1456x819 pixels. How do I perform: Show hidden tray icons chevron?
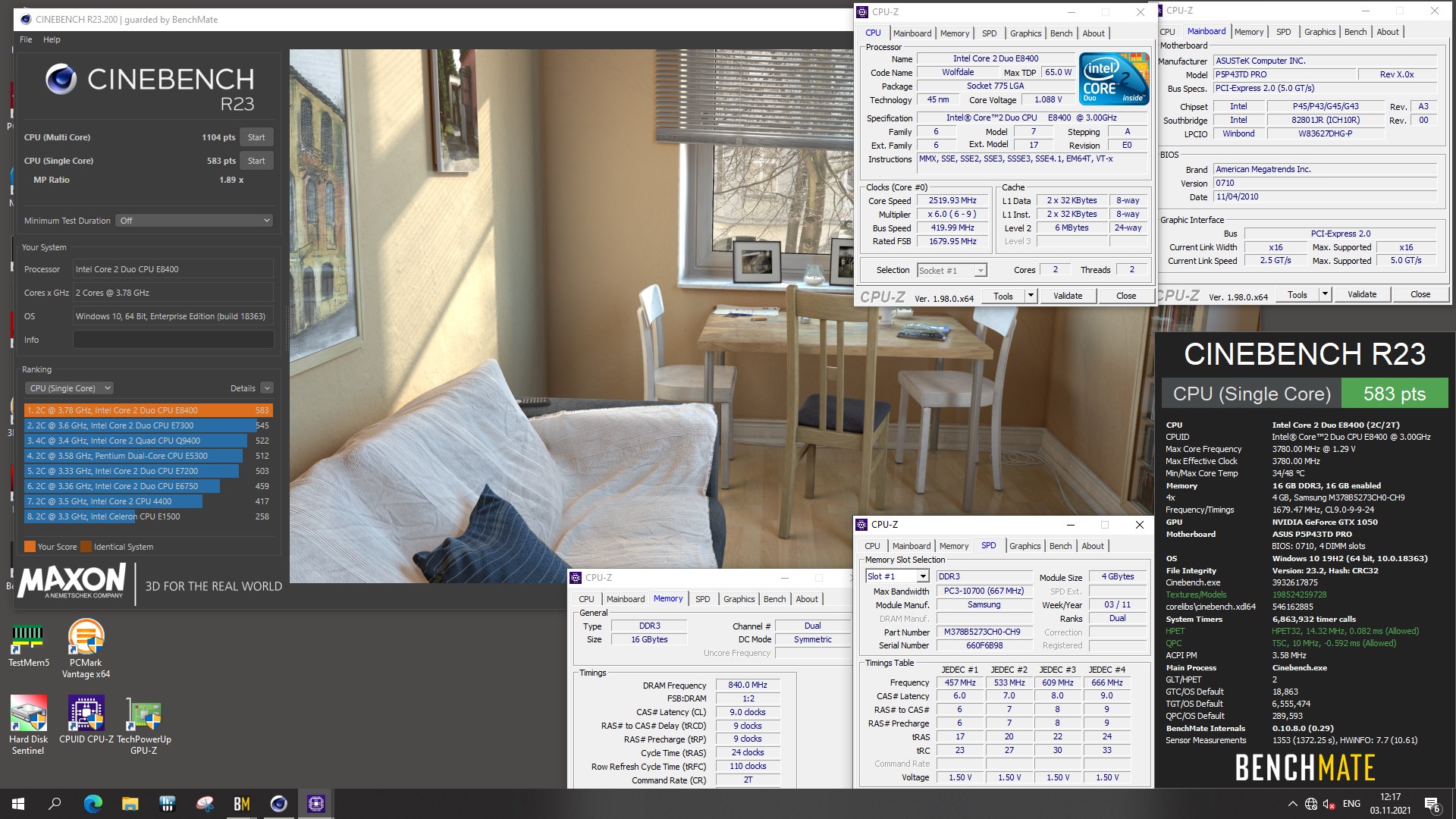[x=1292, y=804]
